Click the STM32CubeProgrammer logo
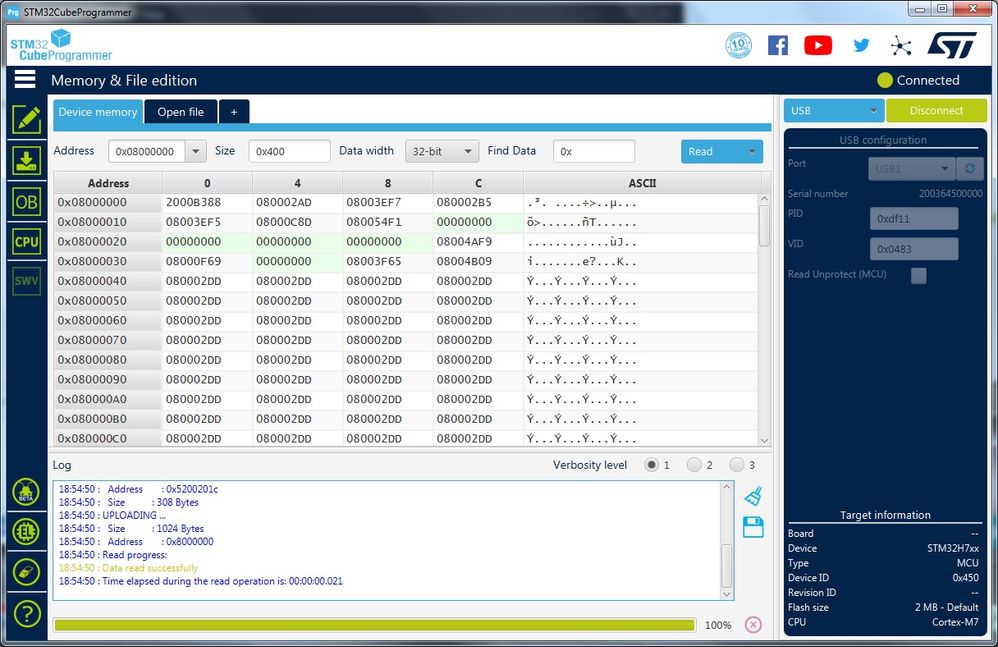 click(61, 46)
